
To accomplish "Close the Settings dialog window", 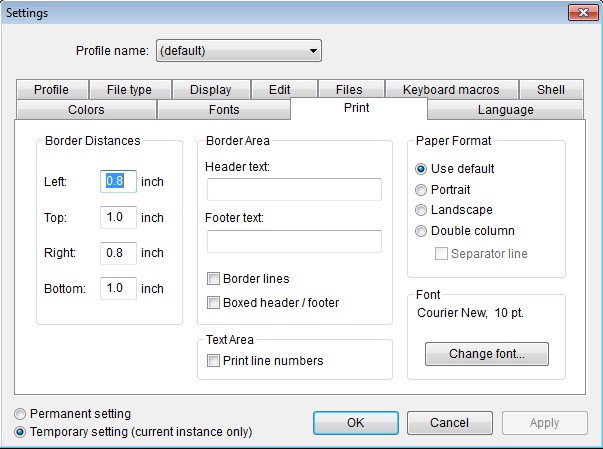I will 583,13.
